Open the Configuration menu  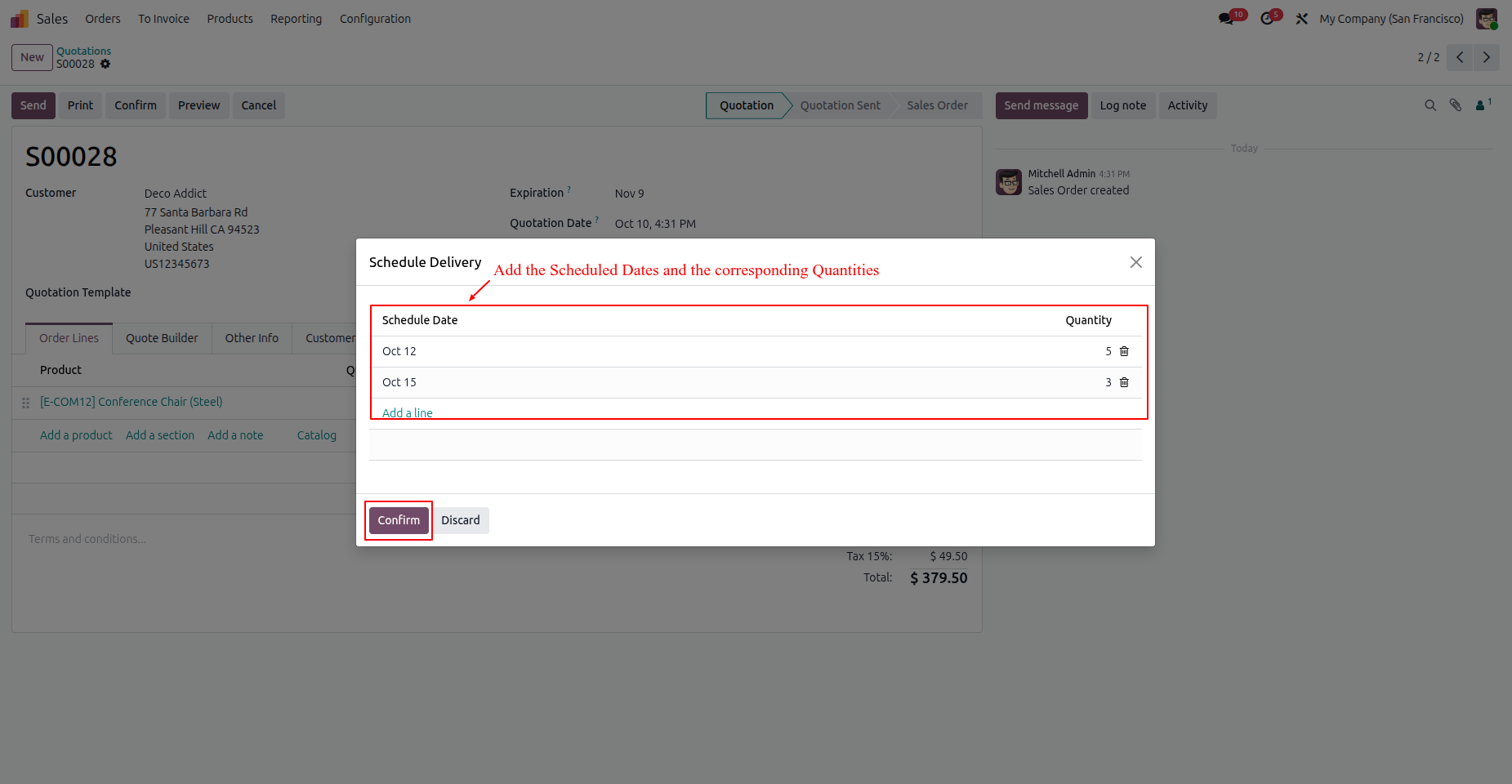(x=375, y=19)
